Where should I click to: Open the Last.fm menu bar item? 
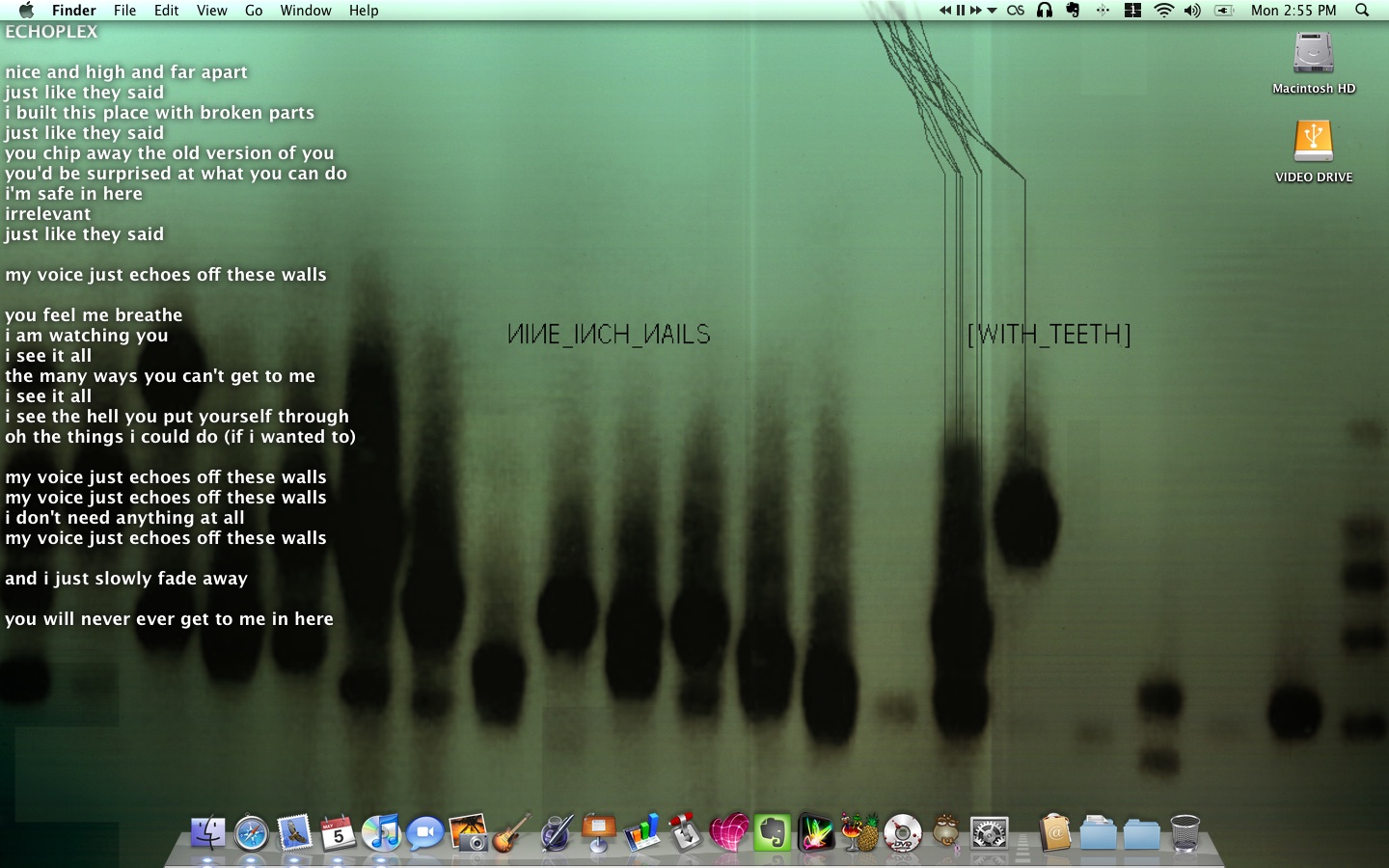click(x=1016, y=11)
